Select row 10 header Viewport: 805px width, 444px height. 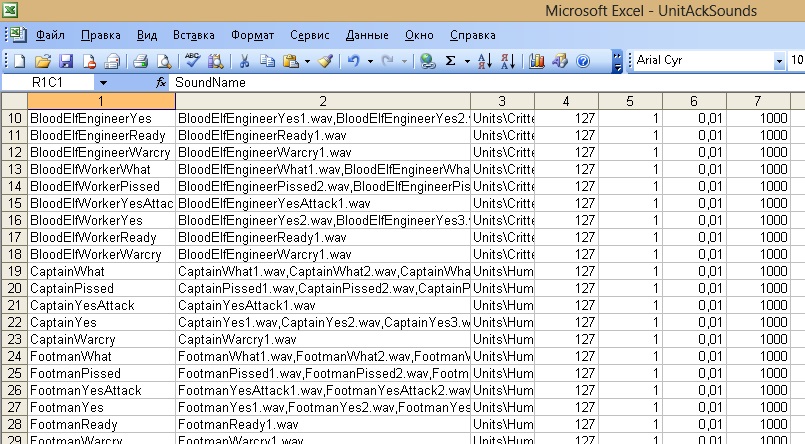pos(14,119)
